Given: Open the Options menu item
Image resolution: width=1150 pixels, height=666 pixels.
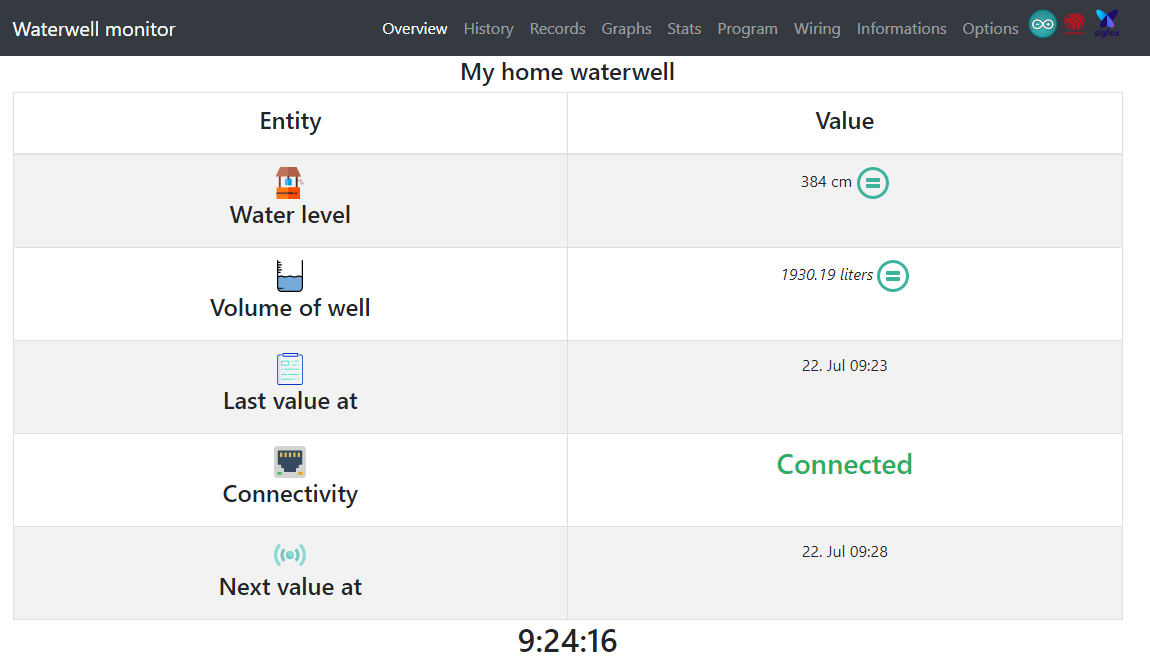Looking at the screenshot, I should [x=990, y=29].
